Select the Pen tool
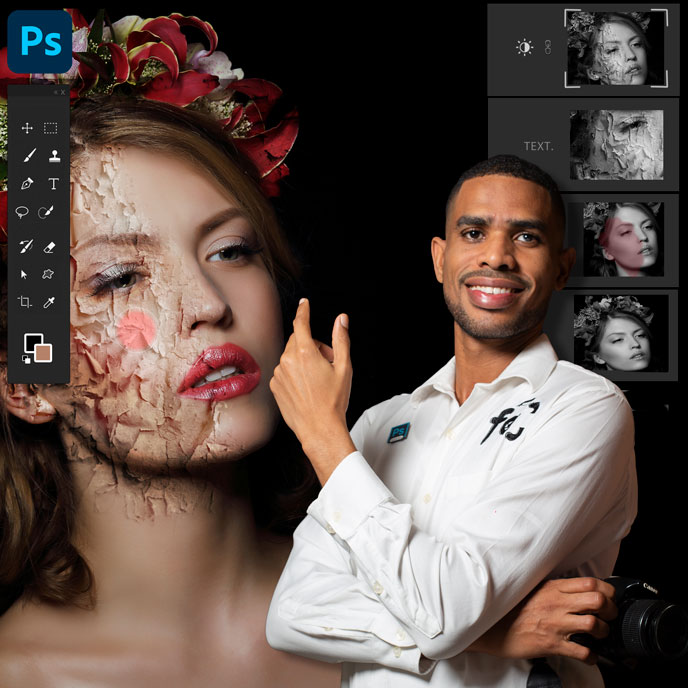The image size is (688, 688). click(27, 184)
